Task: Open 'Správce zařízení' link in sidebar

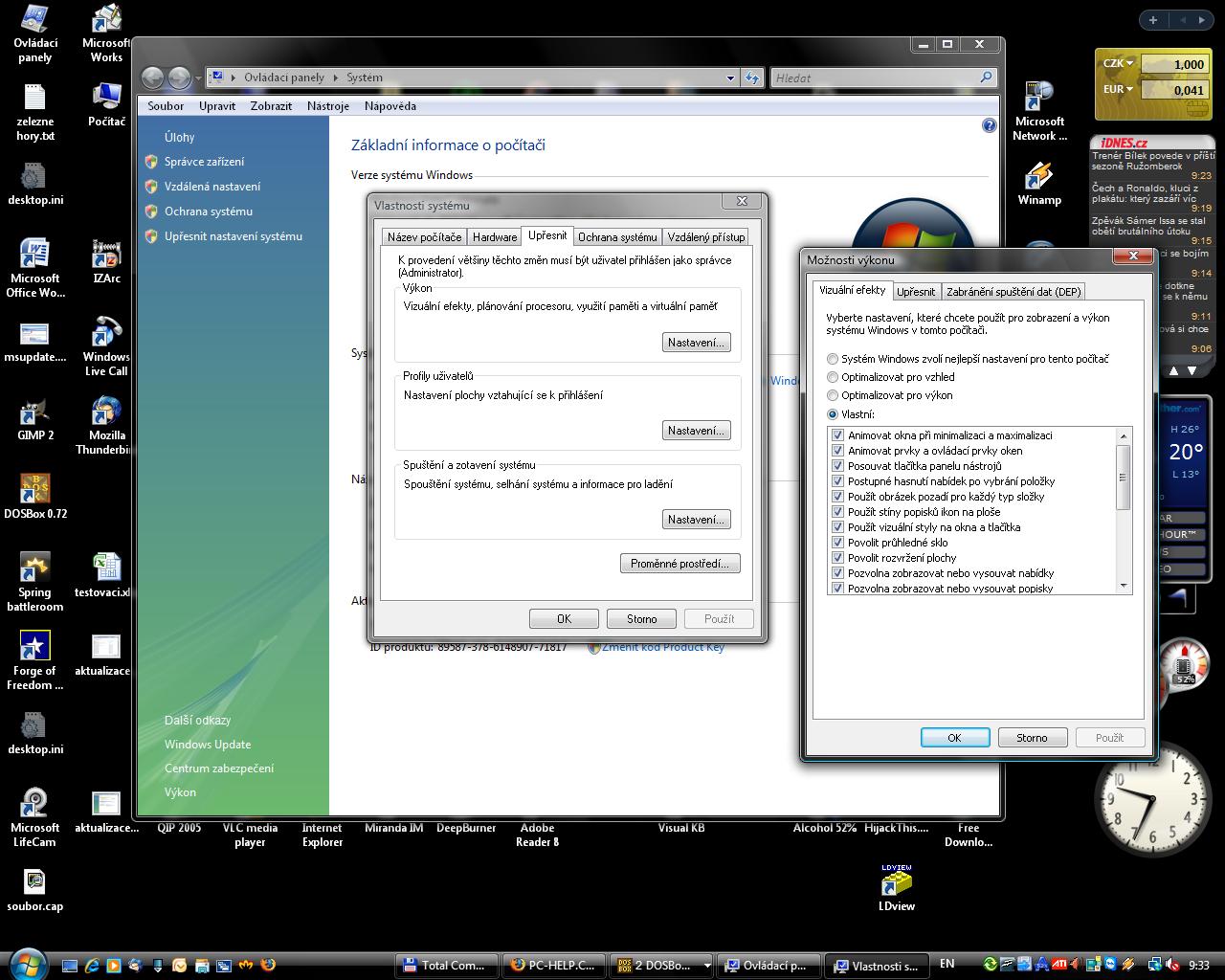Action: pyautogui.click(x=204, y=162)
